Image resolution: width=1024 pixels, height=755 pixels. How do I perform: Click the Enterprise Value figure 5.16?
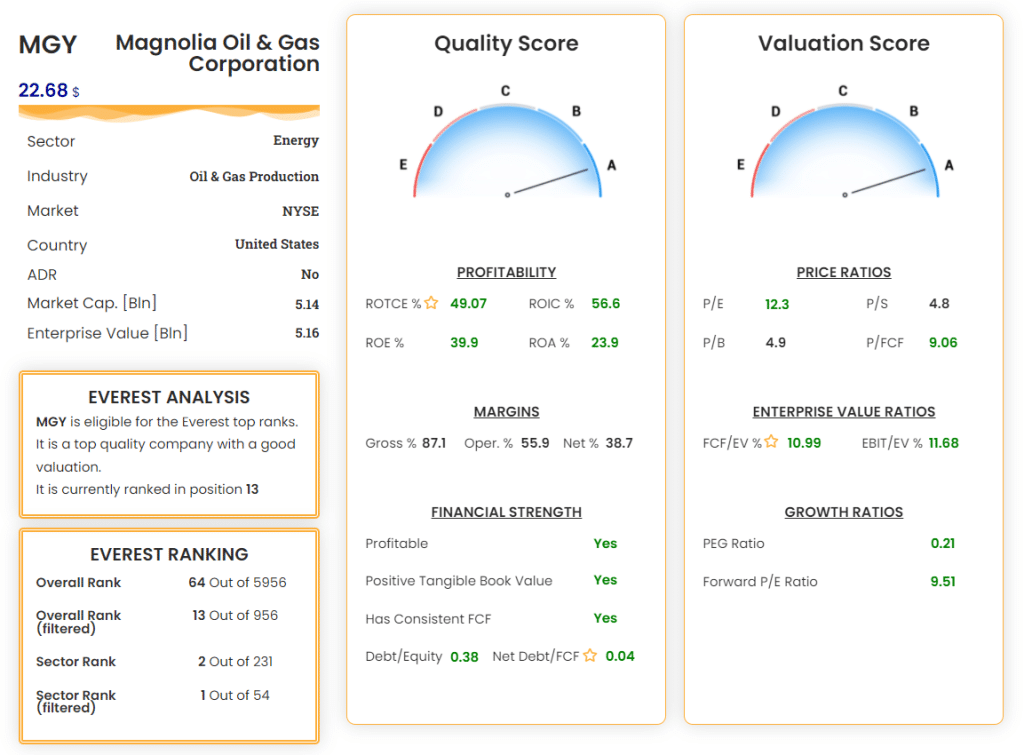click(x=307, y=333)
